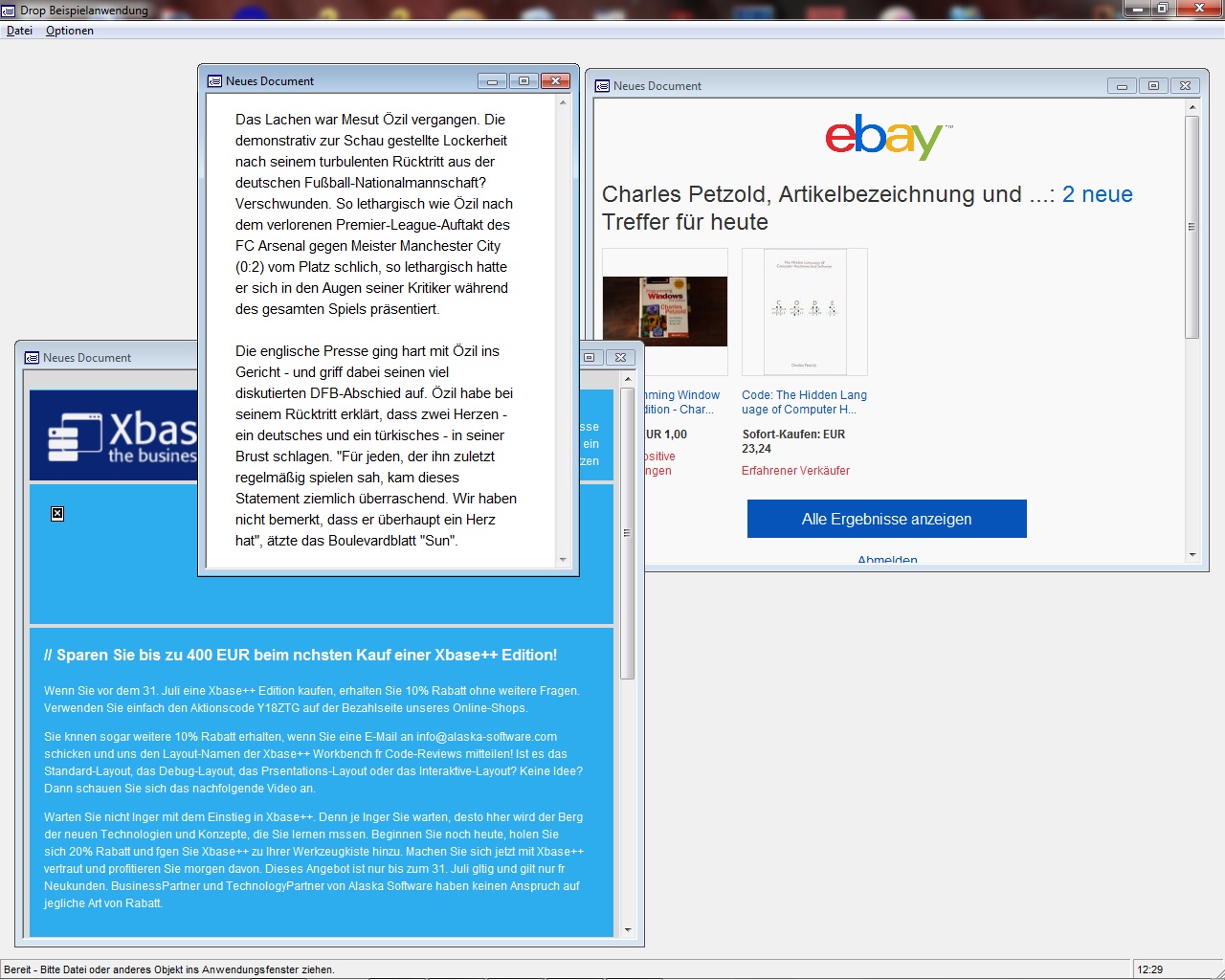Viewport: 1225px width, 980px height.
Task: Click the 'Das Lachen war Mesut Özil' paragraph
Action: tap(376, 214)
